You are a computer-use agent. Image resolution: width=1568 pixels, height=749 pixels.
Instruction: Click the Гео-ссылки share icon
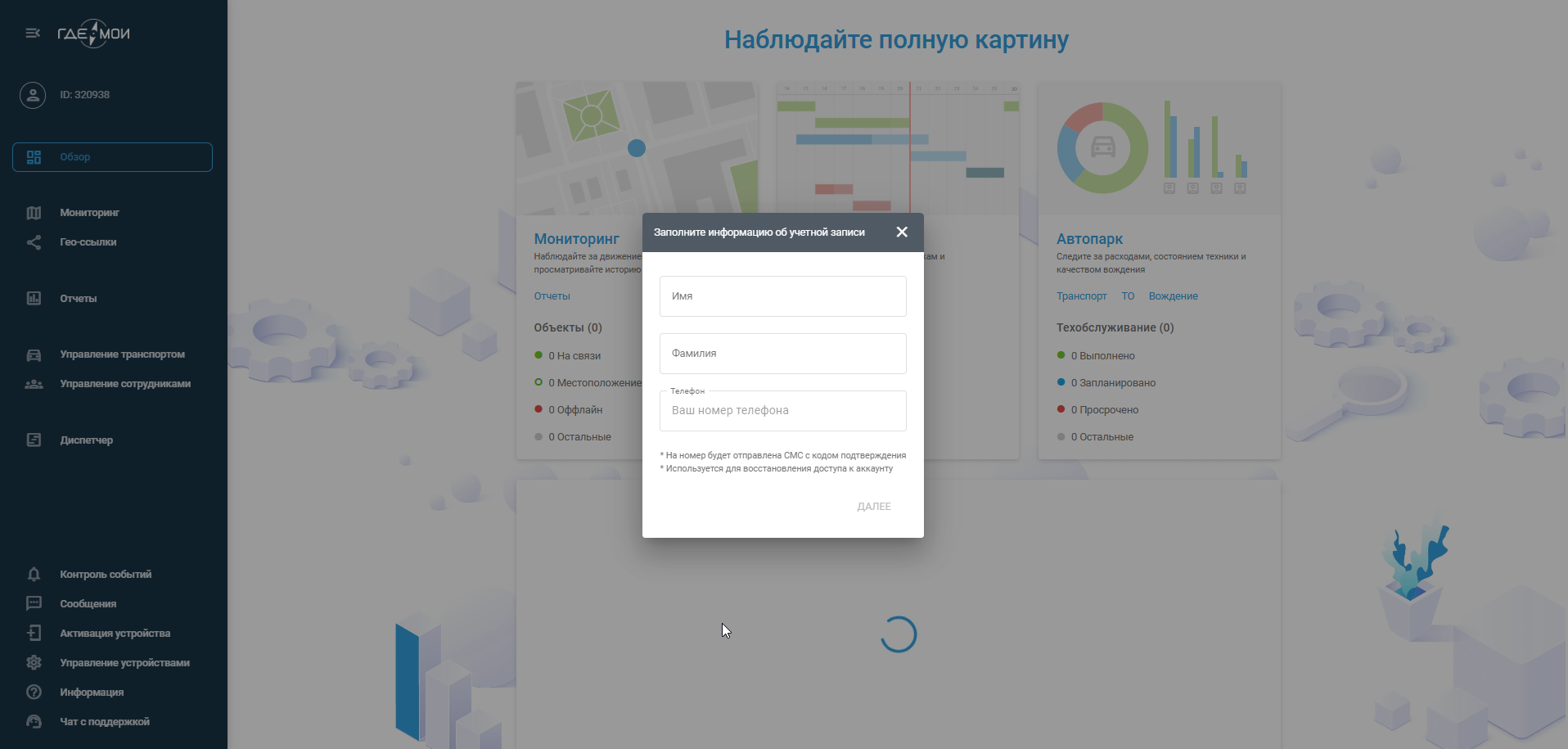click(34, 242)
